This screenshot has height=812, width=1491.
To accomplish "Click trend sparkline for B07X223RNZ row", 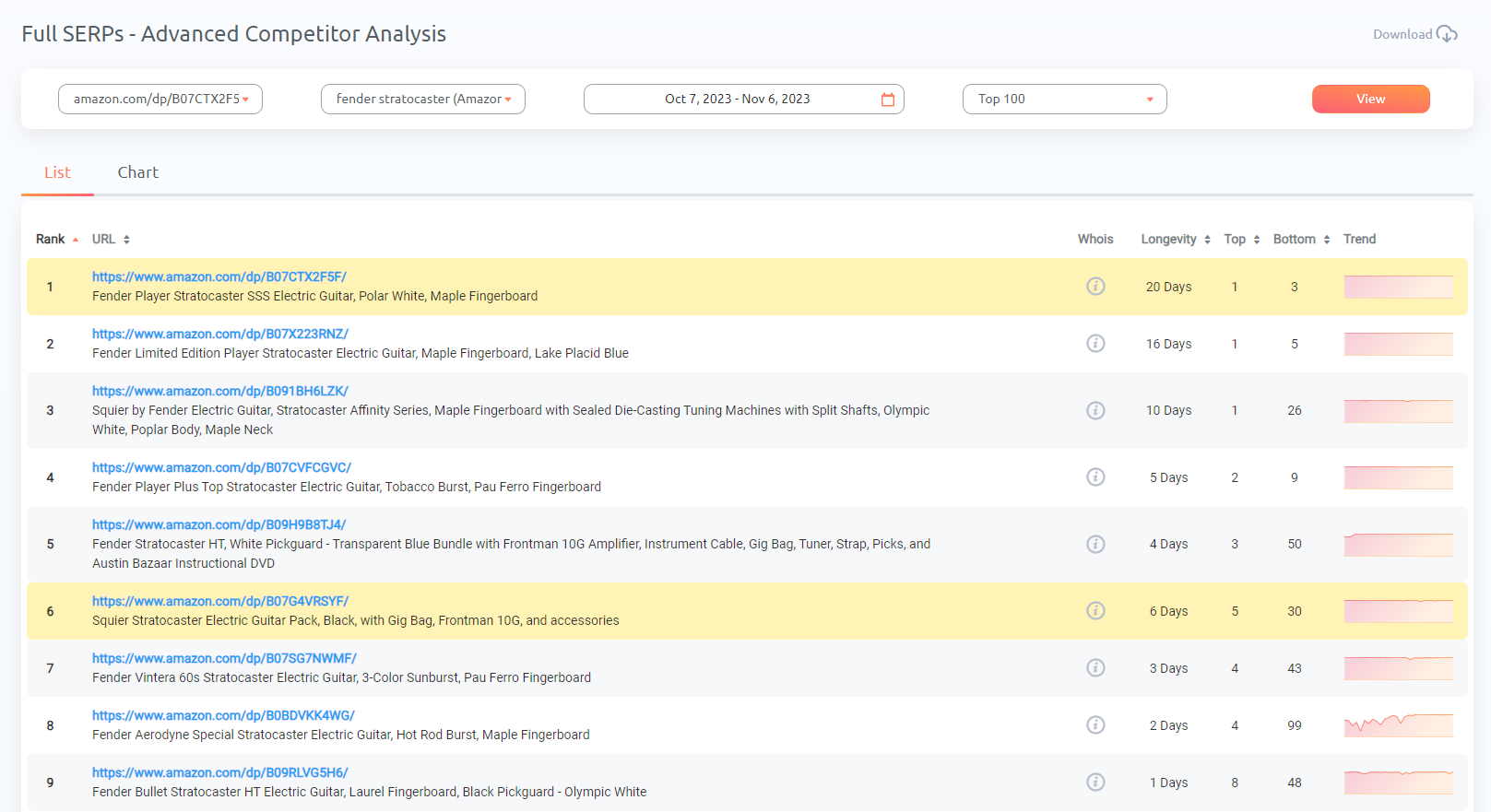I will [x=1399, y=344].
